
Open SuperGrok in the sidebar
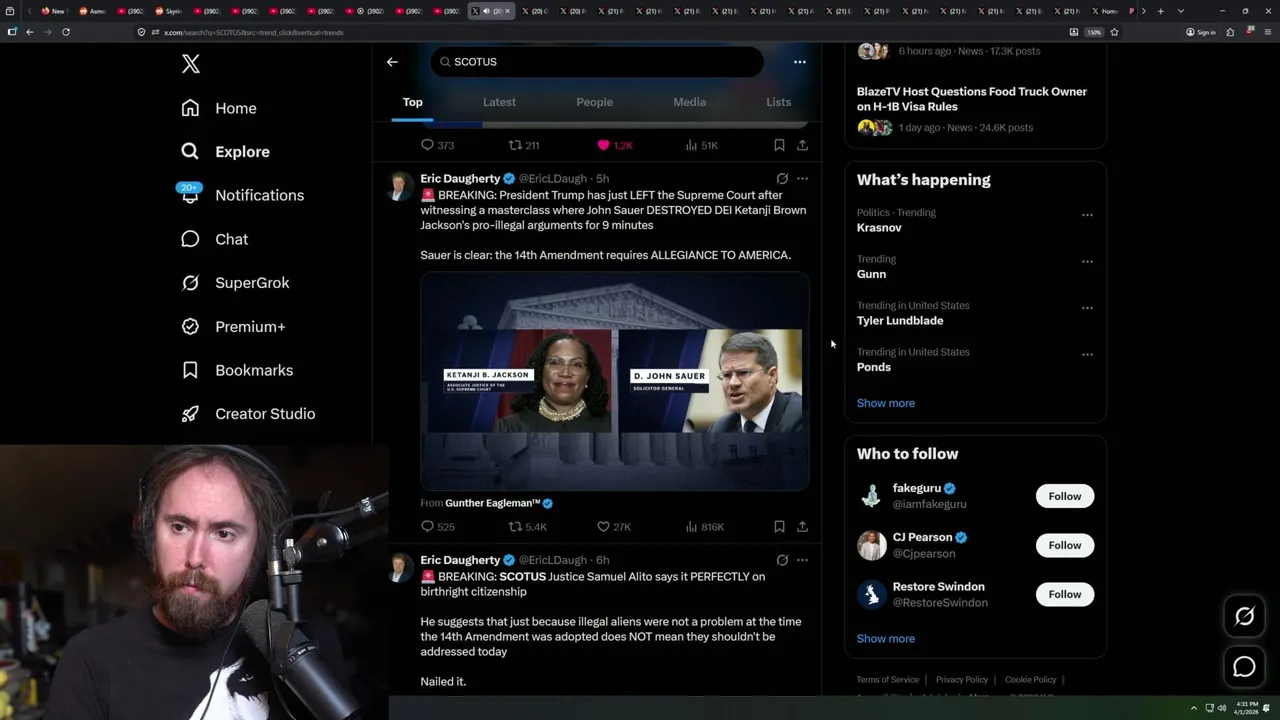pos(235,283)
